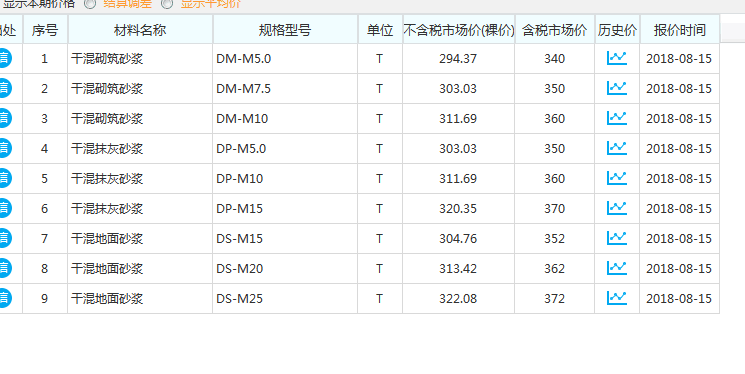The width and height of the screenshot is (745, 374).
Task: Open history price chart for DM-M7.5
Action: click(617, 88)
